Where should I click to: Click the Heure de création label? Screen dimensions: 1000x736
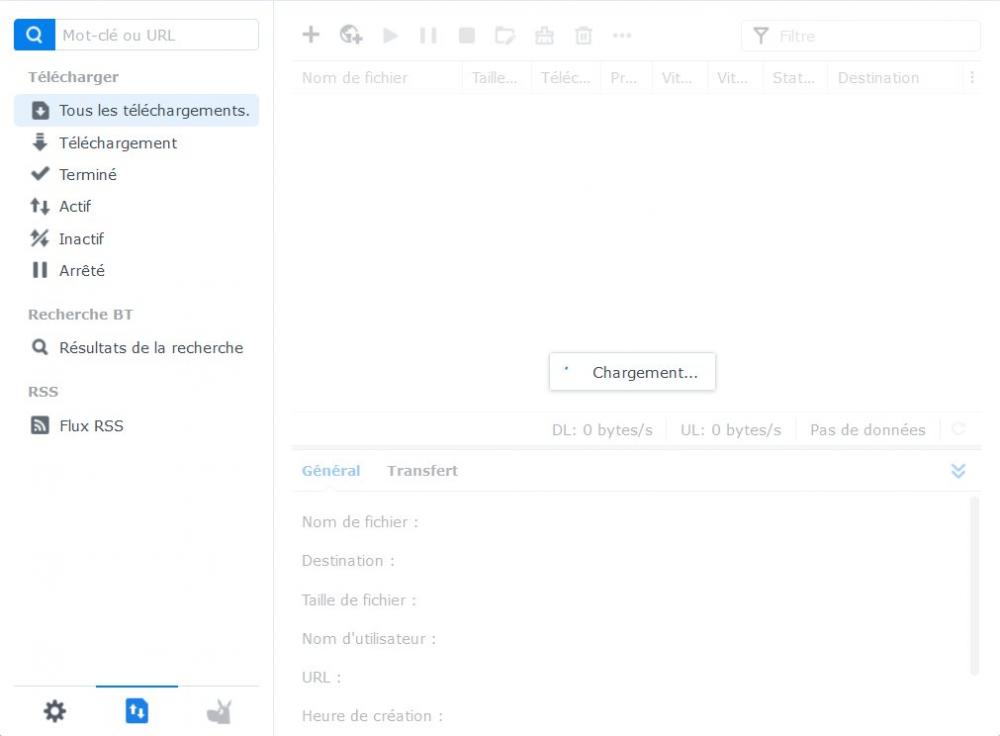tap(372, 716)
